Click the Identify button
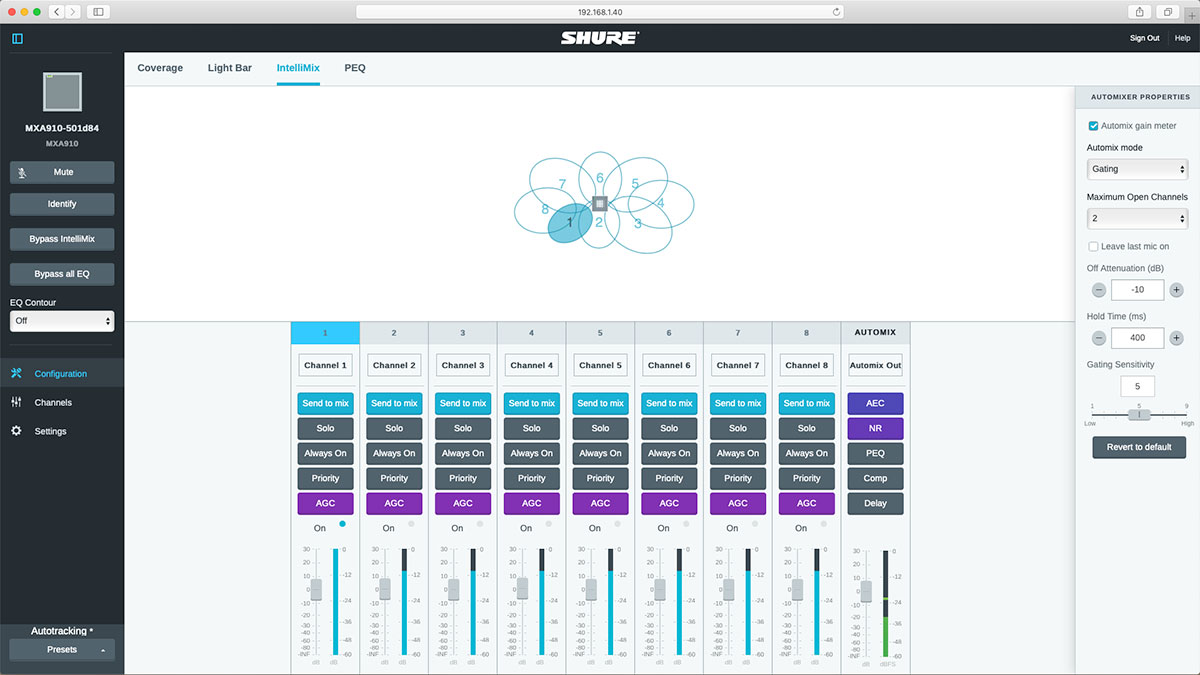Viewport: 1200px width, 675px height. click(x=62, y=204)
